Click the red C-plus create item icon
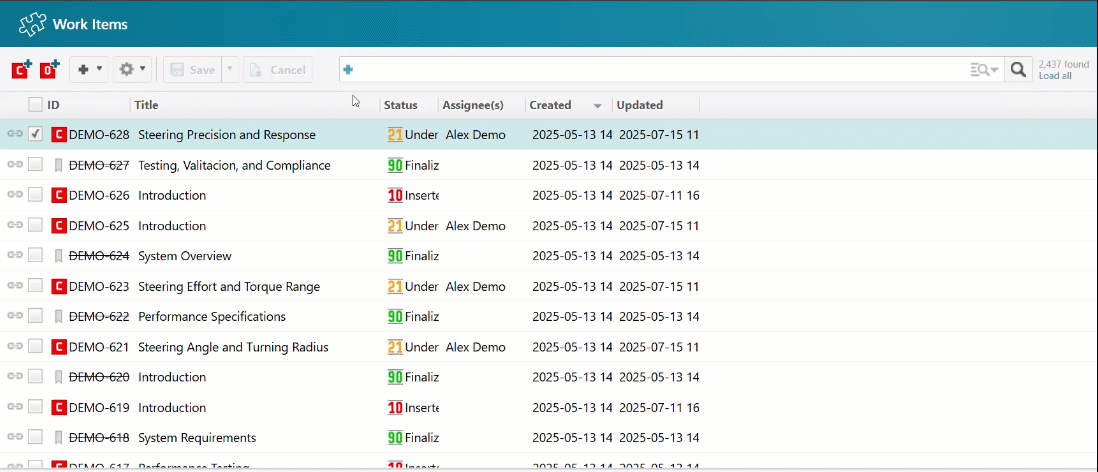1098x472 pixels. pos(21,69)
